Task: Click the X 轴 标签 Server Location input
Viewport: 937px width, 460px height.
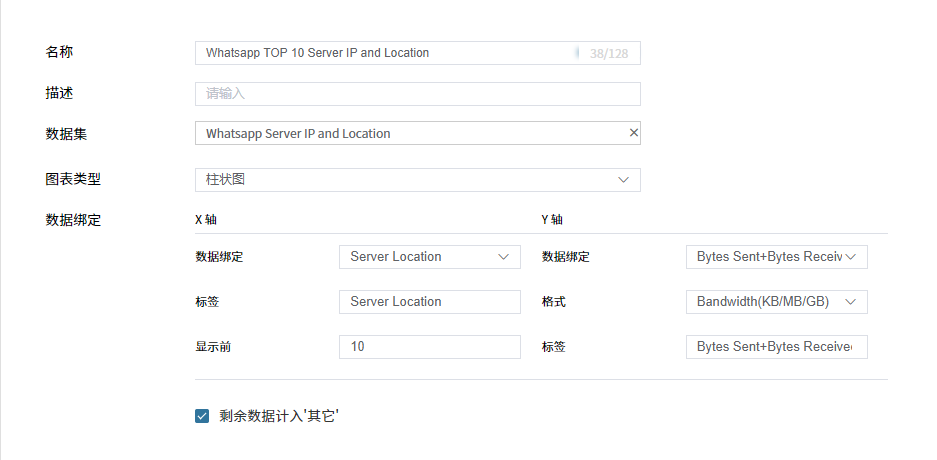Action: 429,302
